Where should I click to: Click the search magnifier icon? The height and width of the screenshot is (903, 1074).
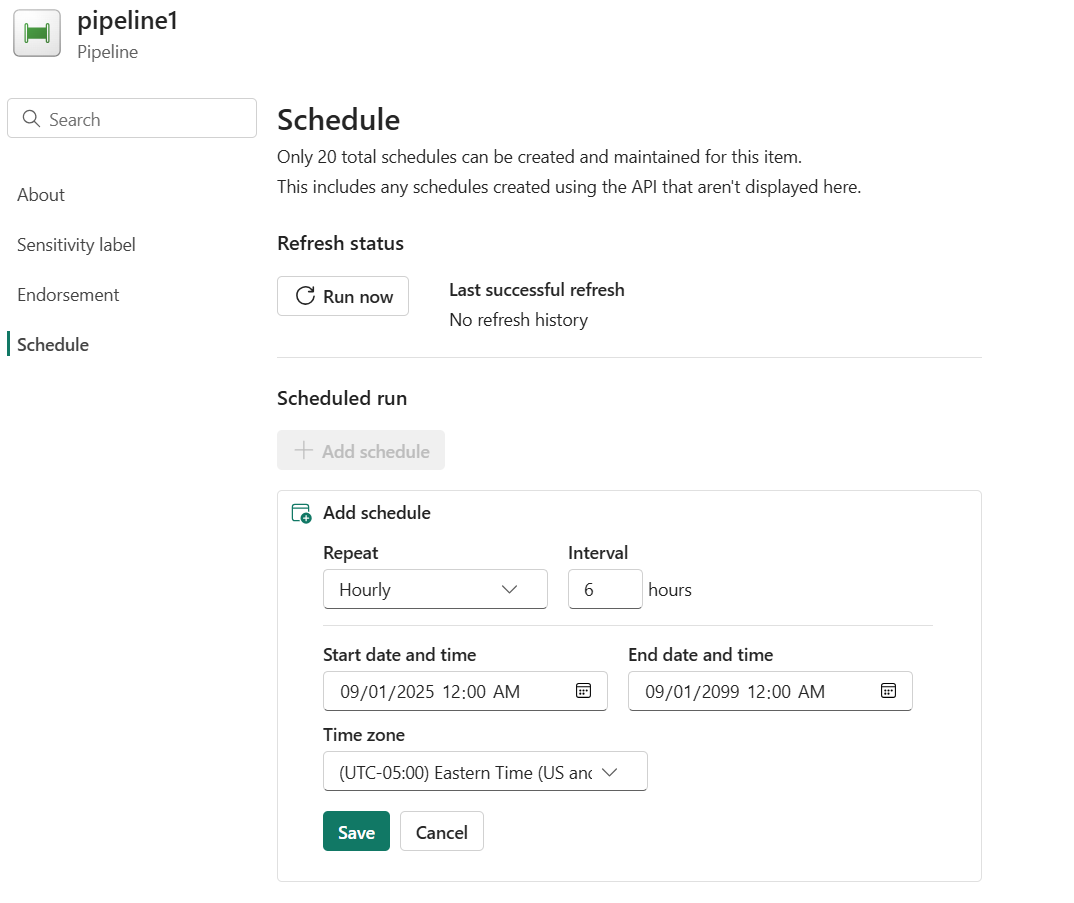point(31,119)
